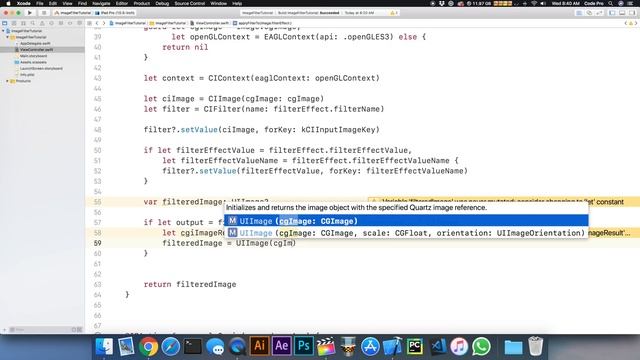
Task: Open WhatsApp from the Dock
Action: tap(482, 347)
